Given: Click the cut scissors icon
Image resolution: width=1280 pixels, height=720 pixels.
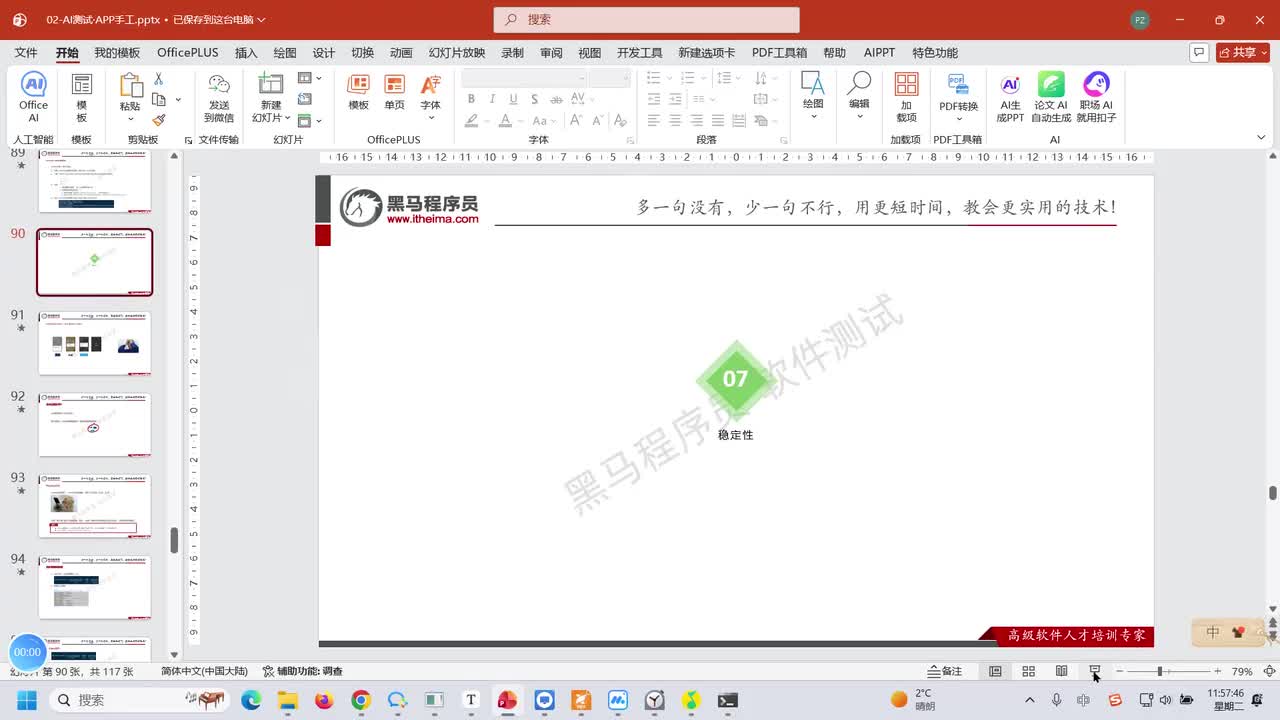Looking at the screenshot, I should (158, 79).
